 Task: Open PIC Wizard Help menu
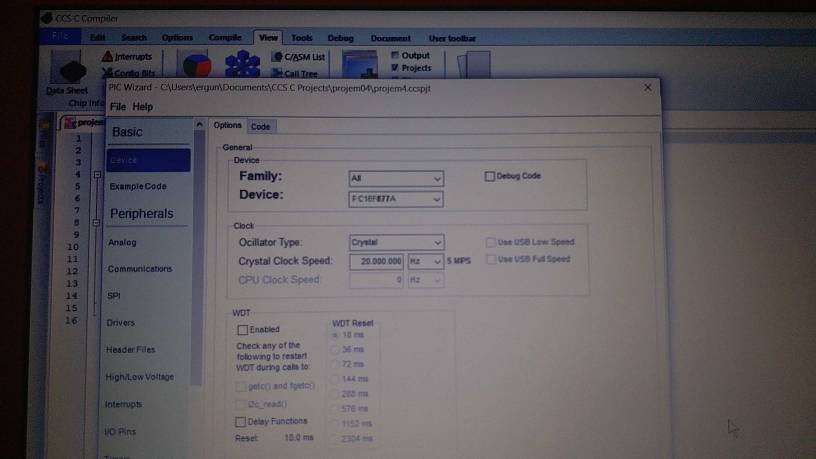[x=142, y=107]
